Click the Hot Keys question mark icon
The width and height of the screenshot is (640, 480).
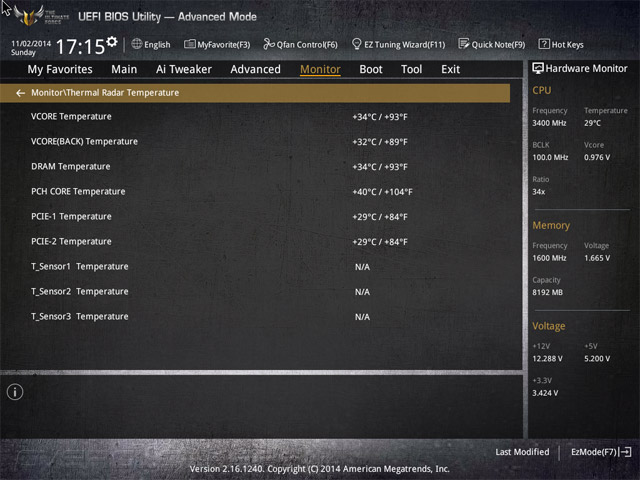click(x=544, y=44)
